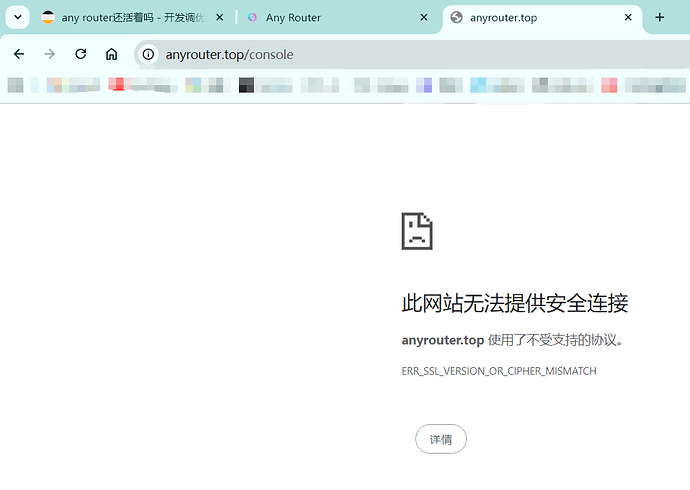
Task: Click the 详情 details button
Action: pyautogui.click(x=441, y=439)
